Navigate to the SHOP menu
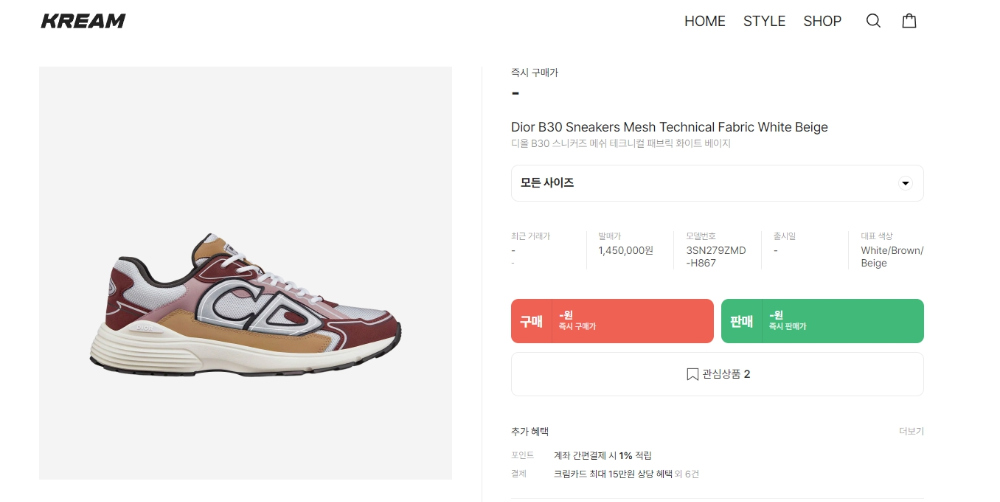1000x502 pixels. point(822,21)
